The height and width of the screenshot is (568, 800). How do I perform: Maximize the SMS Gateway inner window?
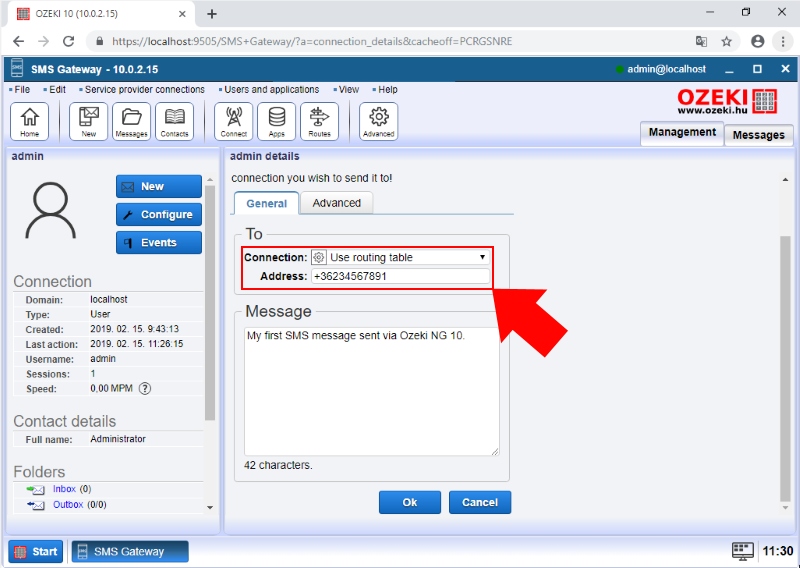[758, 69]
